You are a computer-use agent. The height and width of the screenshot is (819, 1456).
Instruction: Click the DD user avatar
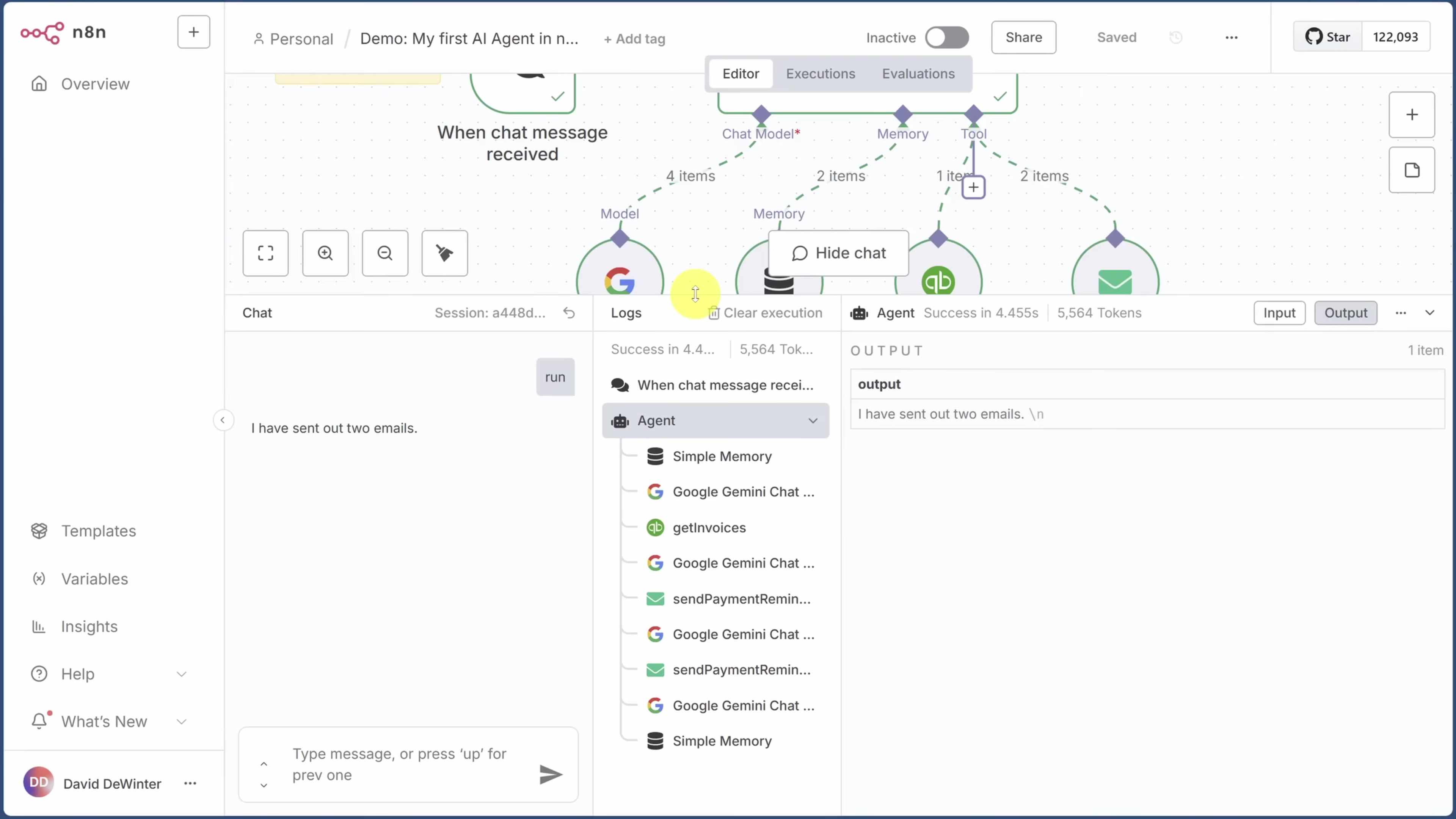(x=38, y=782)
